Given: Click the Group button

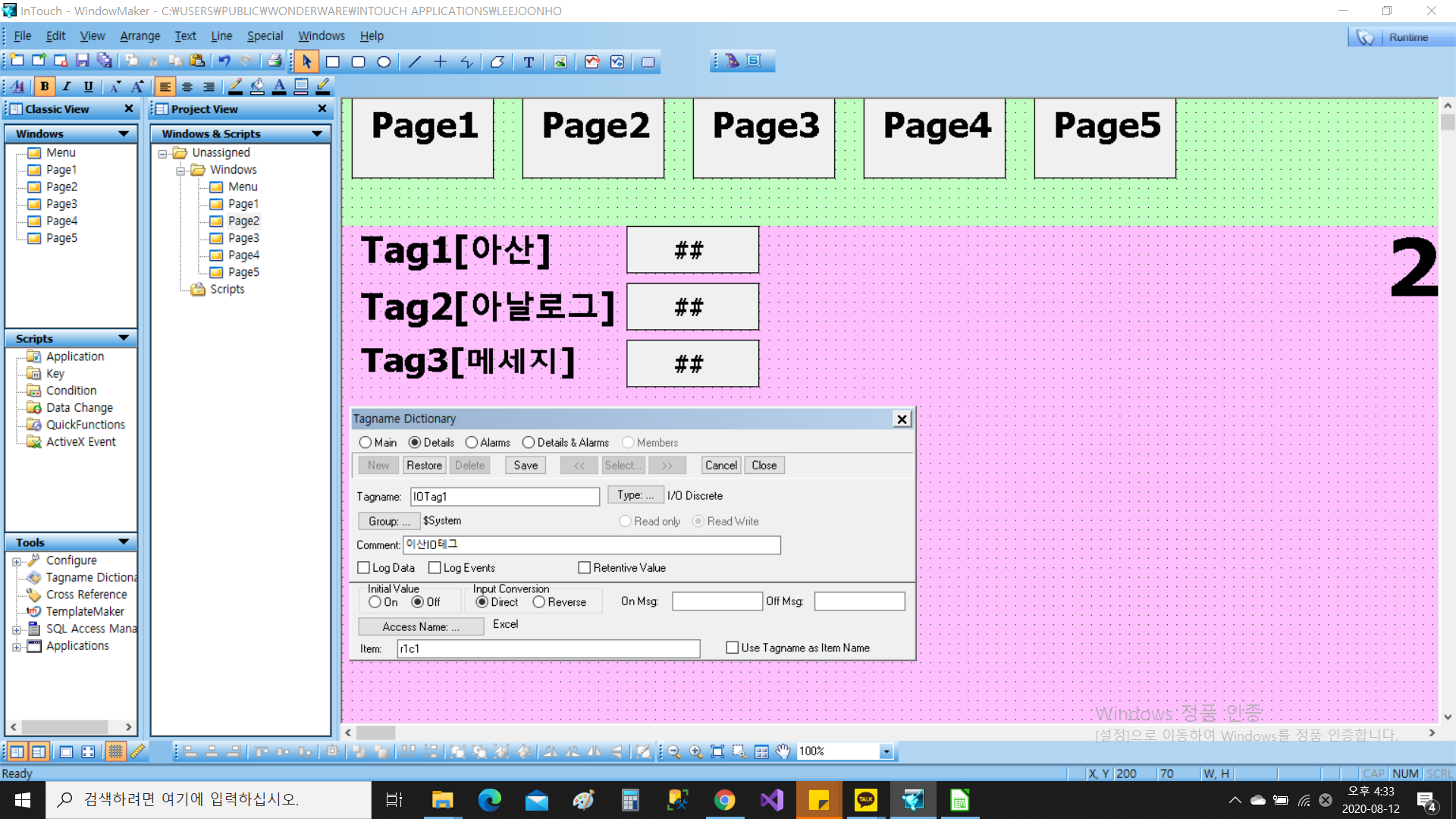Looking at the screenshot, I should 389,522.
